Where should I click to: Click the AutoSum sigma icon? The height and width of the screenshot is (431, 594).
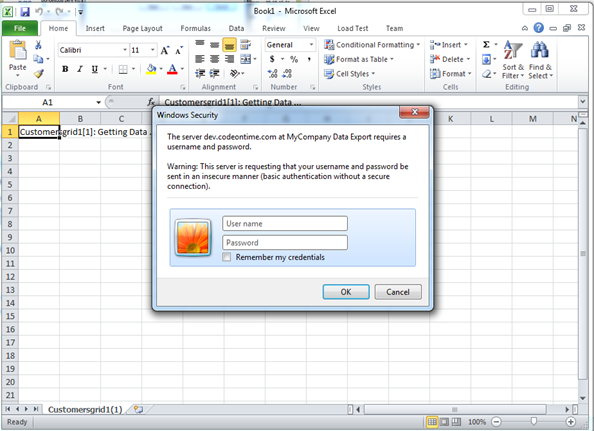[x=486, y=45]
